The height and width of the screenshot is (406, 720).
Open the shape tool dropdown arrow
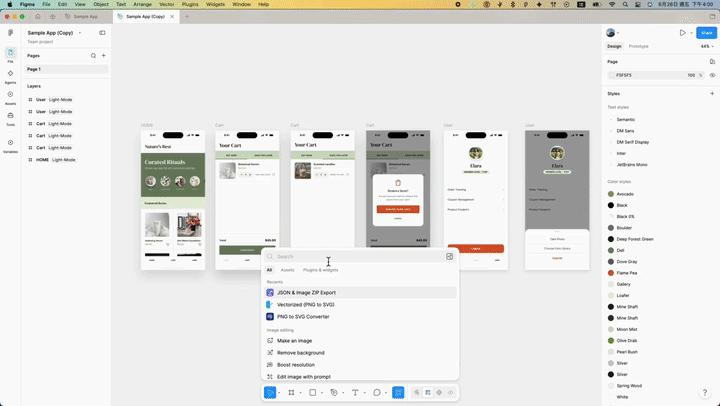[321, 393]
